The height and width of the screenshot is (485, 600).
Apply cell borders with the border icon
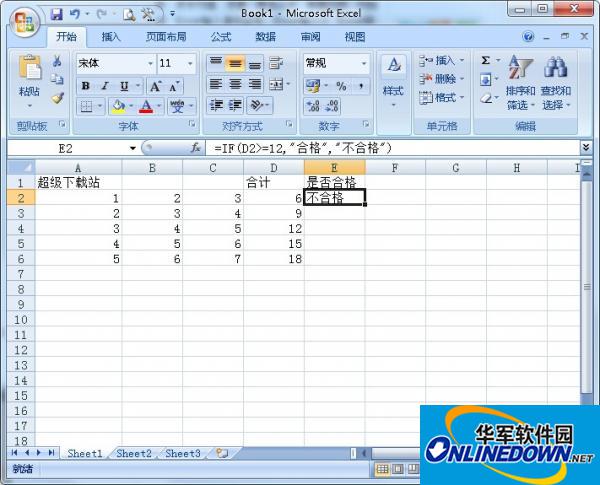point(86,106)
